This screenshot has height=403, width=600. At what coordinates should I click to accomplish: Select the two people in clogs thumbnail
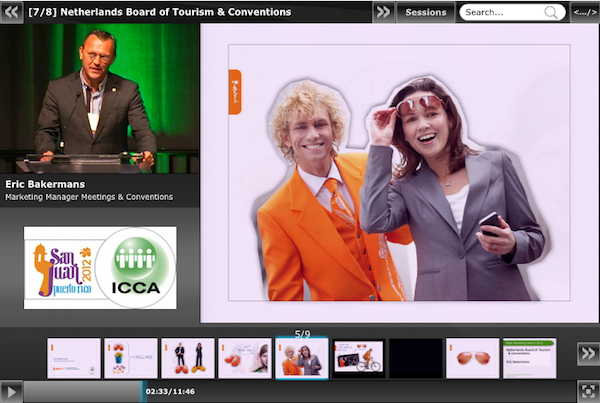pyautogui.click(x=188, y=358)
